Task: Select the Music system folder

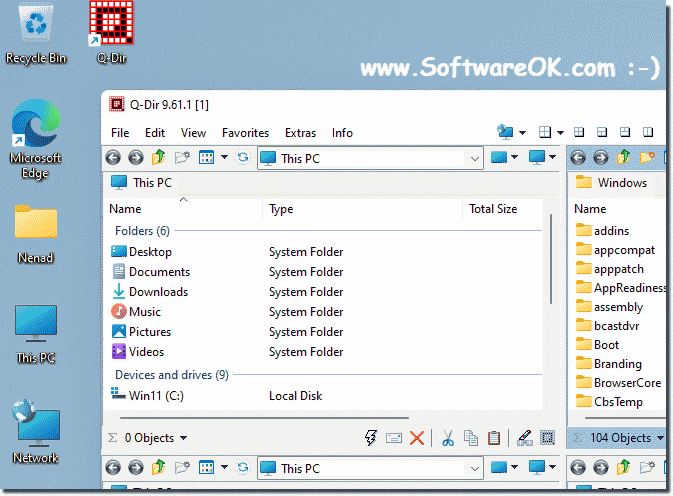Action: coord(136,312)
